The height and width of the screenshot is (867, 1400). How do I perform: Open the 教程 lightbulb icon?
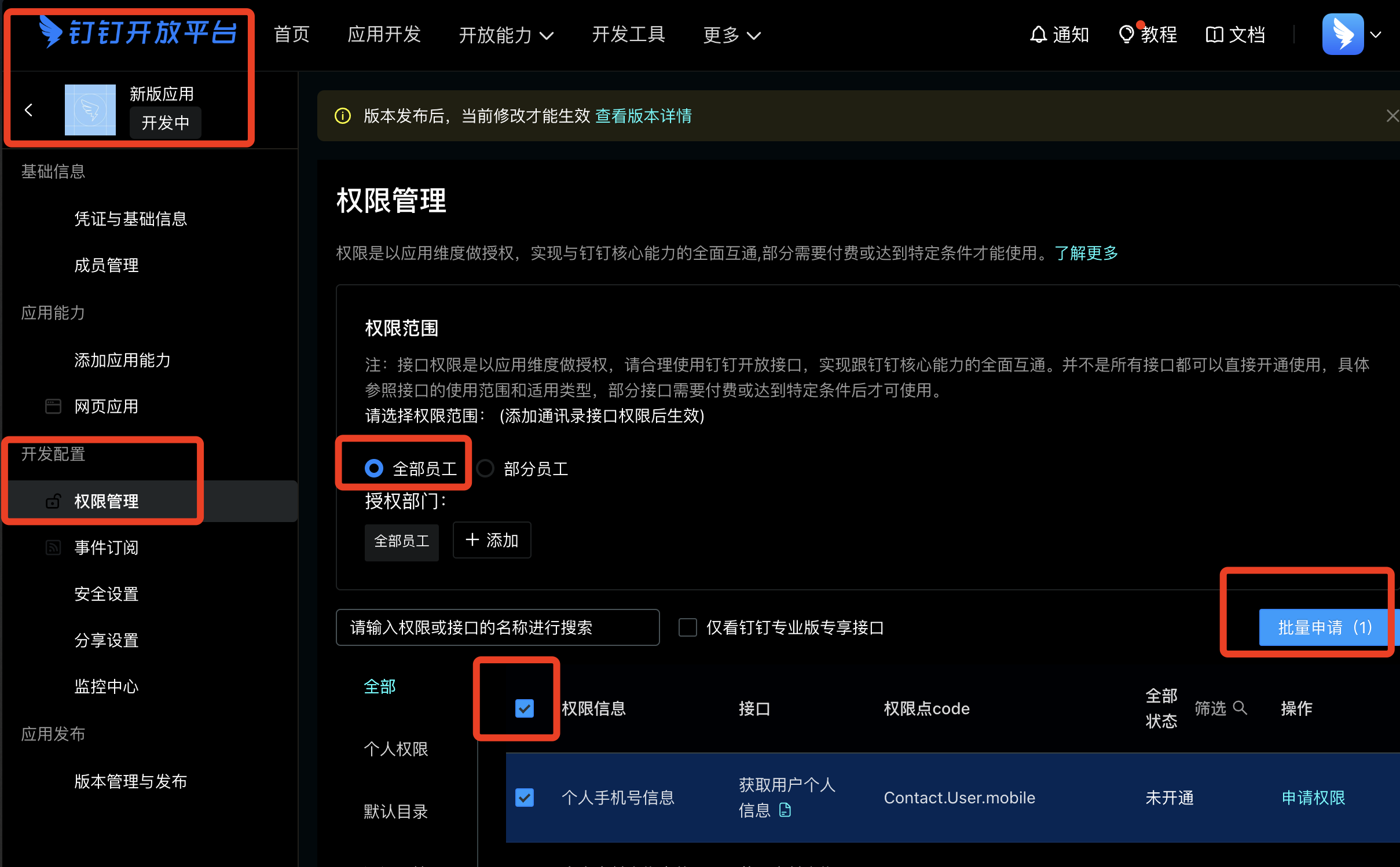1127,35
